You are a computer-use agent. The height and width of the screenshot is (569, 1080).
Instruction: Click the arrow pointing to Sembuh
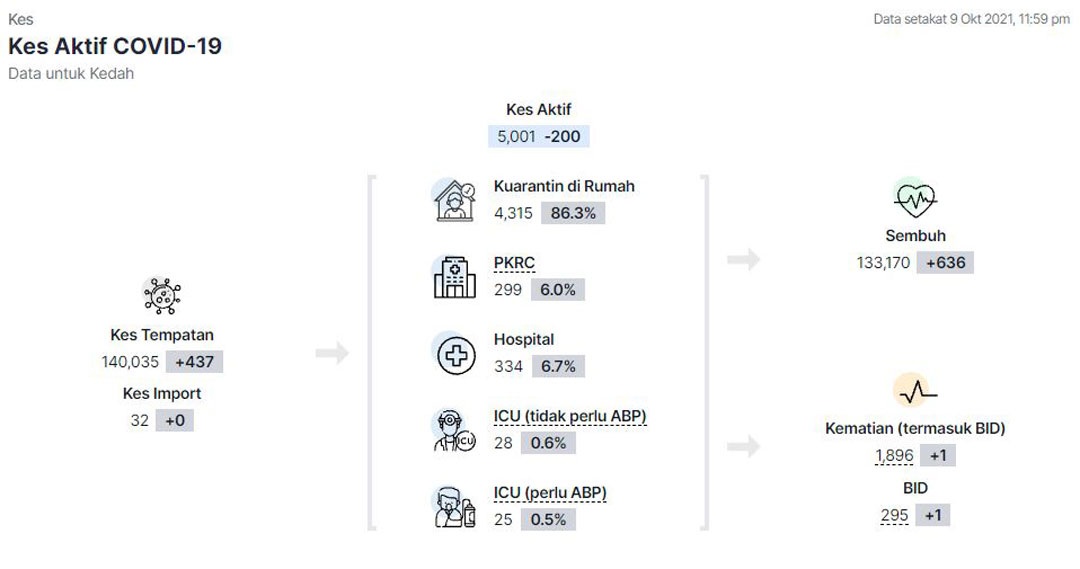tap(743, 260)
